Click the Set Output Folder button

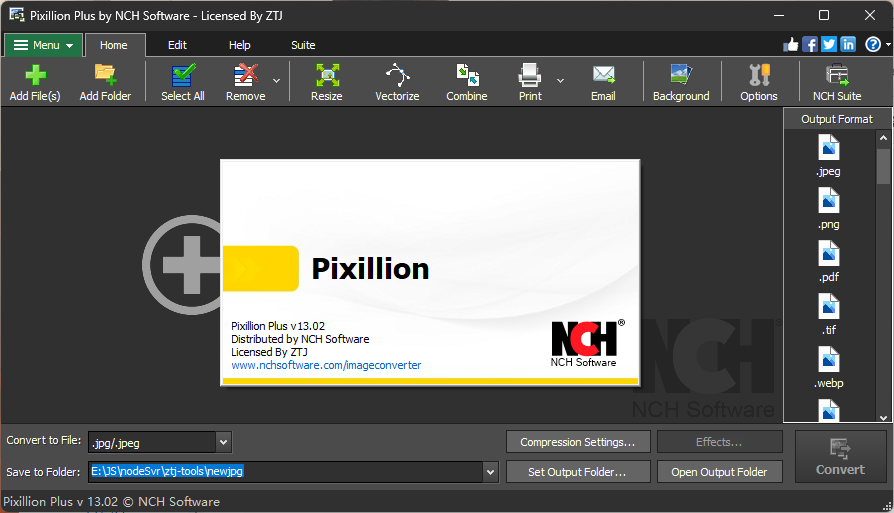(578, 472)
